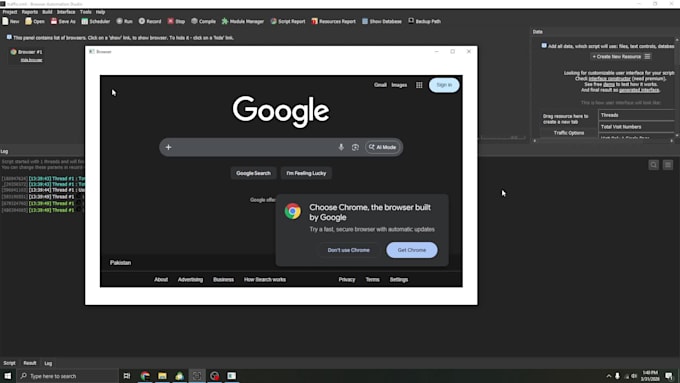Open the Privacy footer link
Viewport: 680px width, 383px height.
[347, 280]
